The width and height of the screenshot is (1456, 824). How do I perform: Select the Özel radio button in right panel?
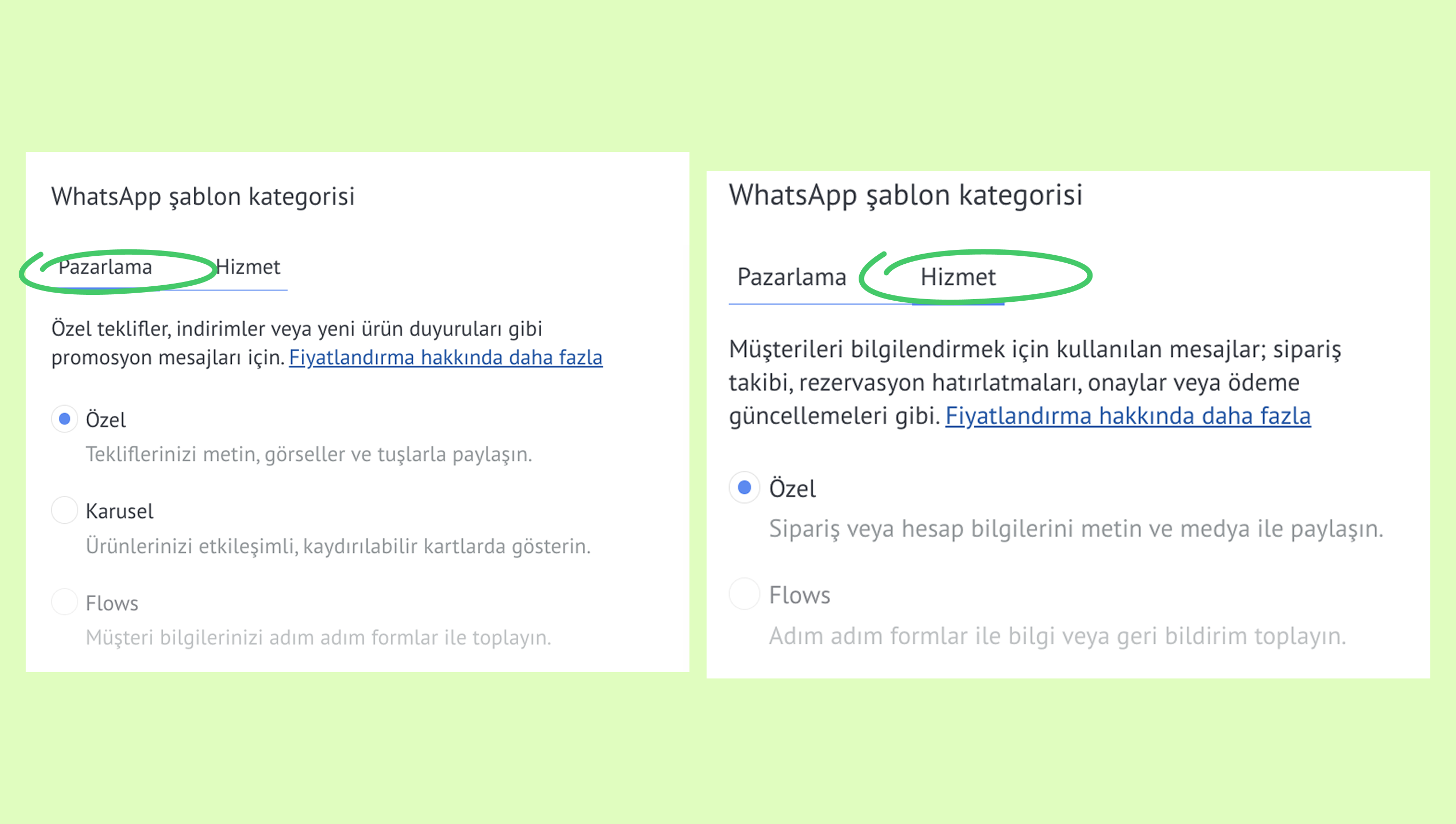745,487
